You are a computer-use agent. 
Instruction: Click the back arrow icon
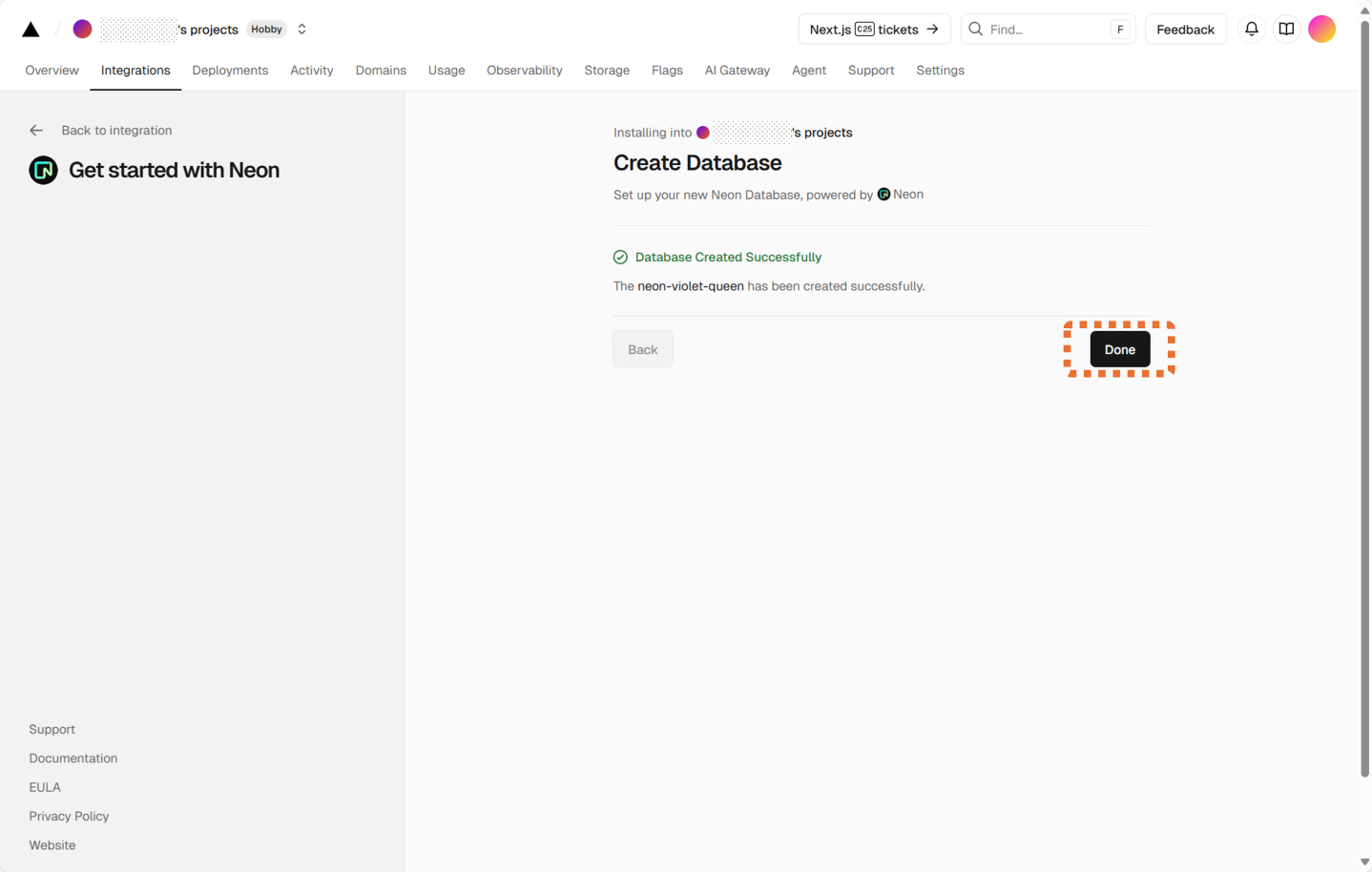(36, 131)
